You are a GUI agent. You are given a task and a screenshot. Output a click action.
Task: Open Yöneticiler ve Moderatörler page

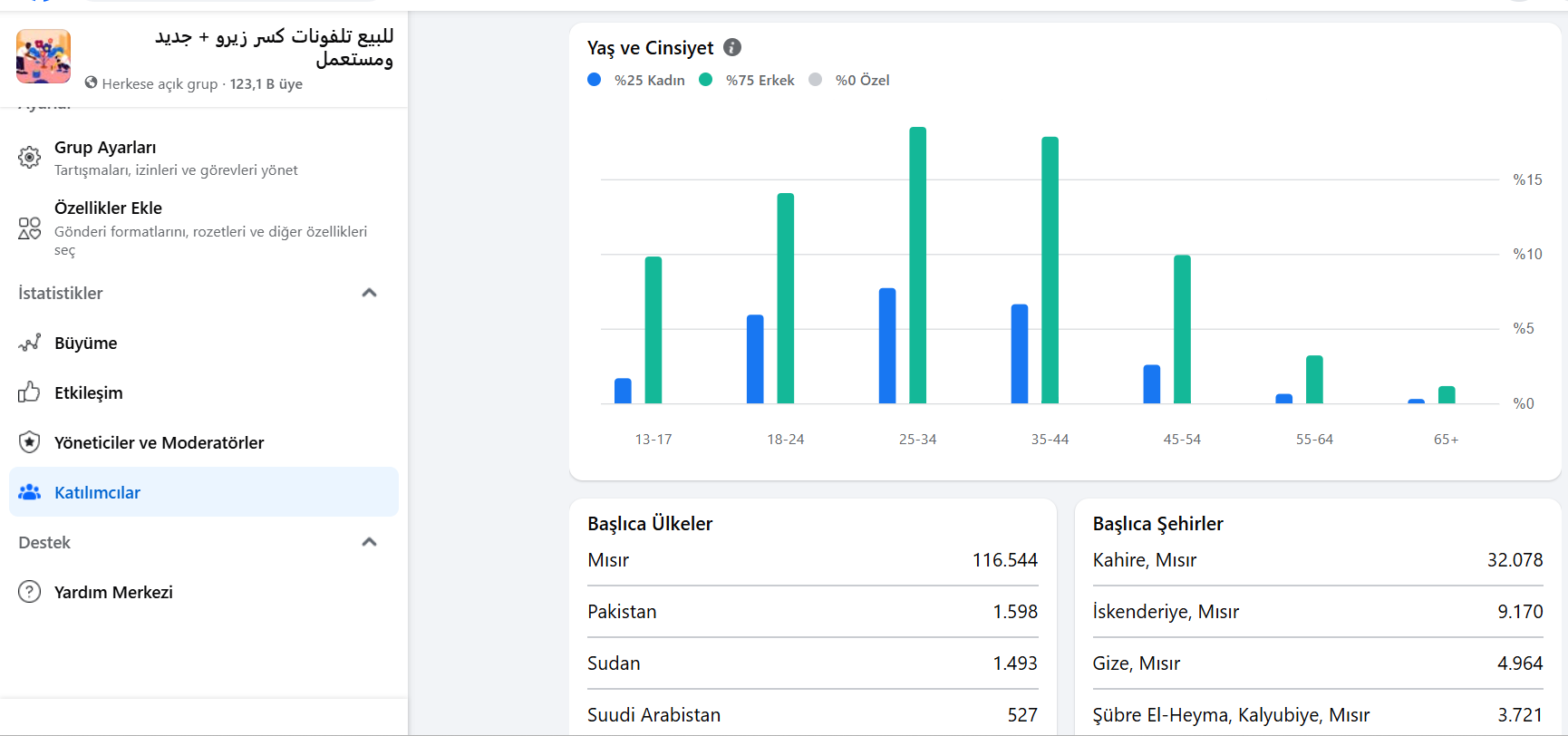click(204, 442)
